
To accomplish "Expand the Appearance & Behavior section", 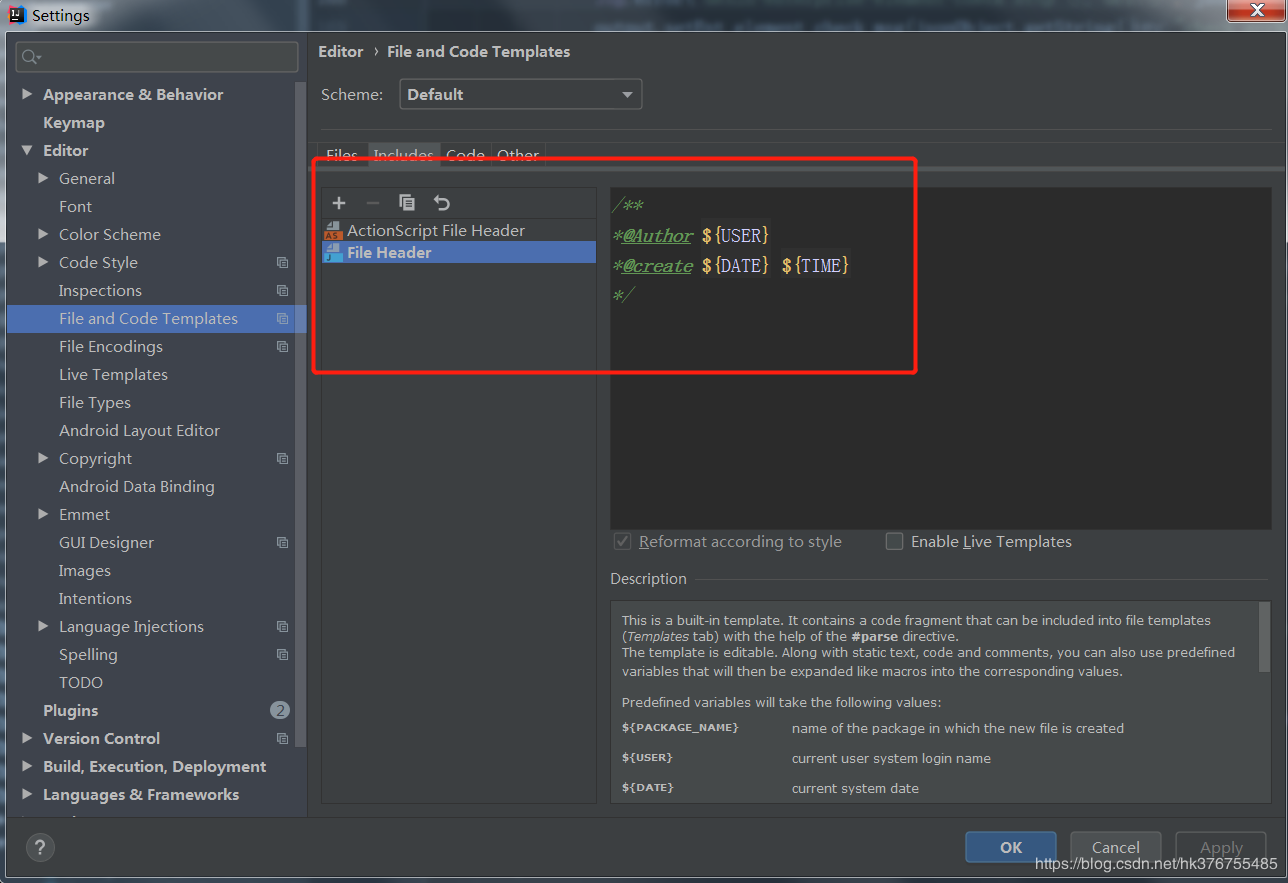I will coord(27,95).
